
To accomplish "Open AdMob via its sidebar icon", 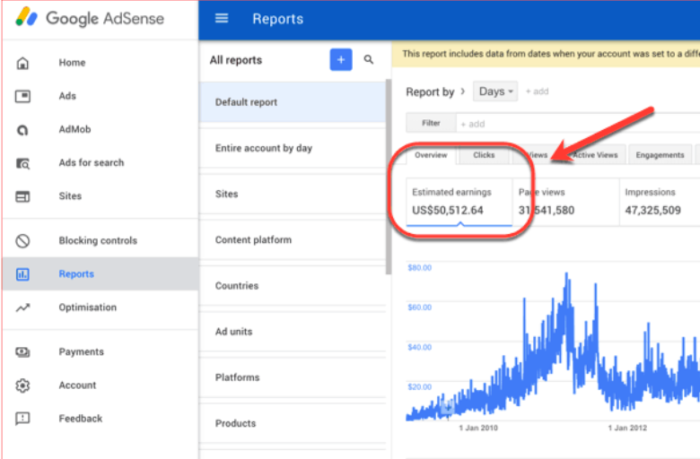I will tap(23, 130).
